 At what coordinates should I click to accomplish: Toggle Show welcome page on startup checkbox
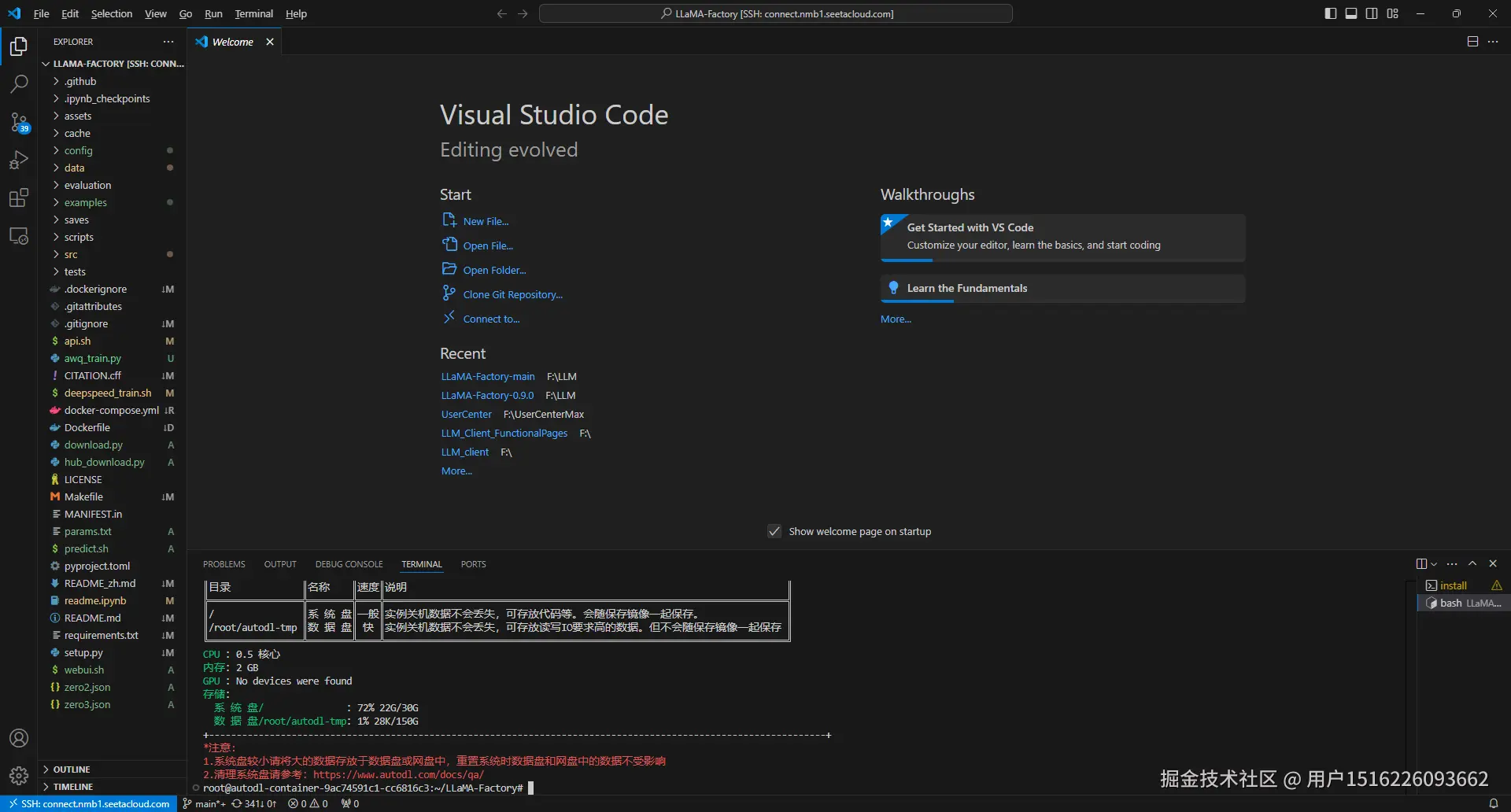(x=774, y=531)
